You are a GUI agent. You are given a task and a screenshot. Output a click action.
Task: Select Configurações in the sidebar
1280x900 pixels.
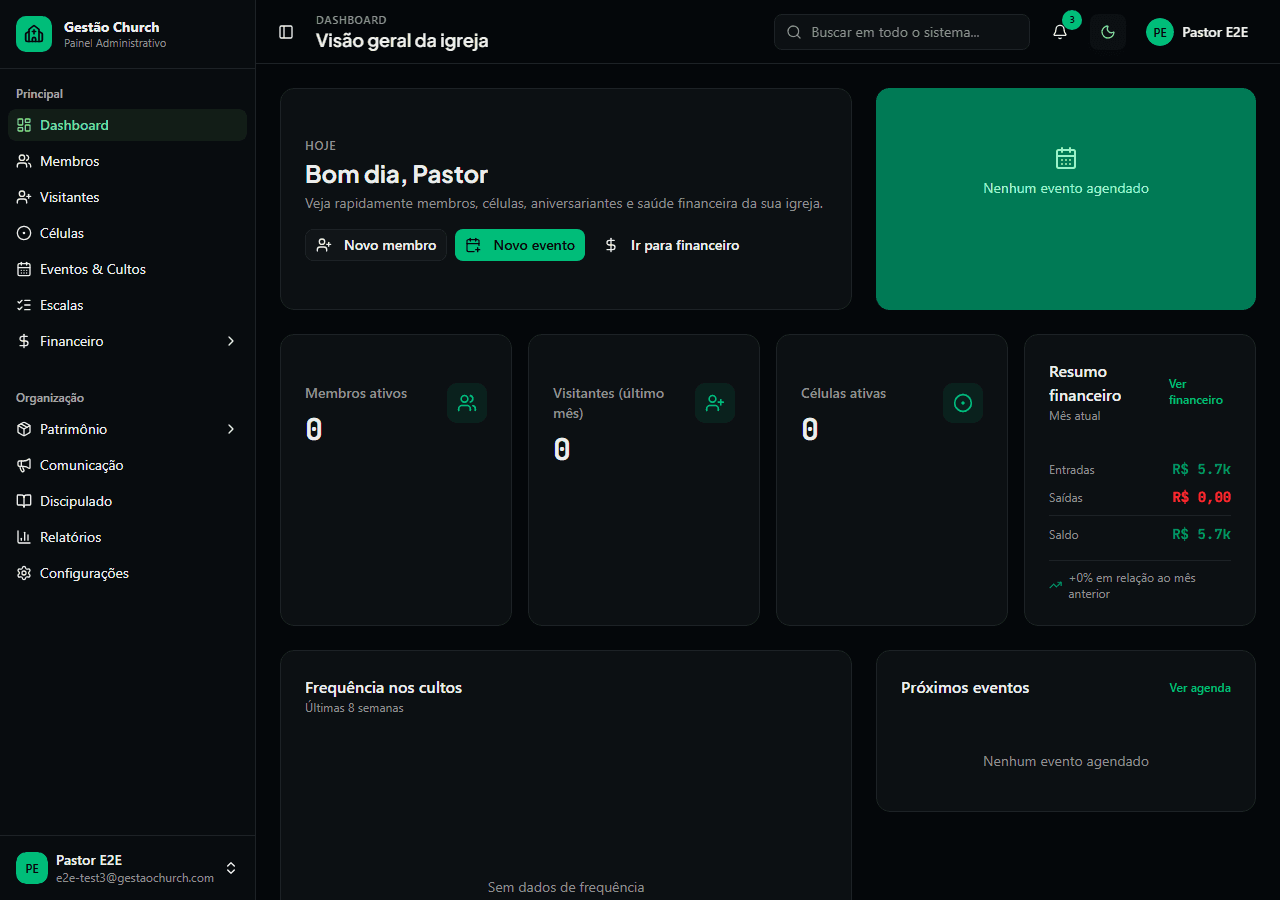84,573
